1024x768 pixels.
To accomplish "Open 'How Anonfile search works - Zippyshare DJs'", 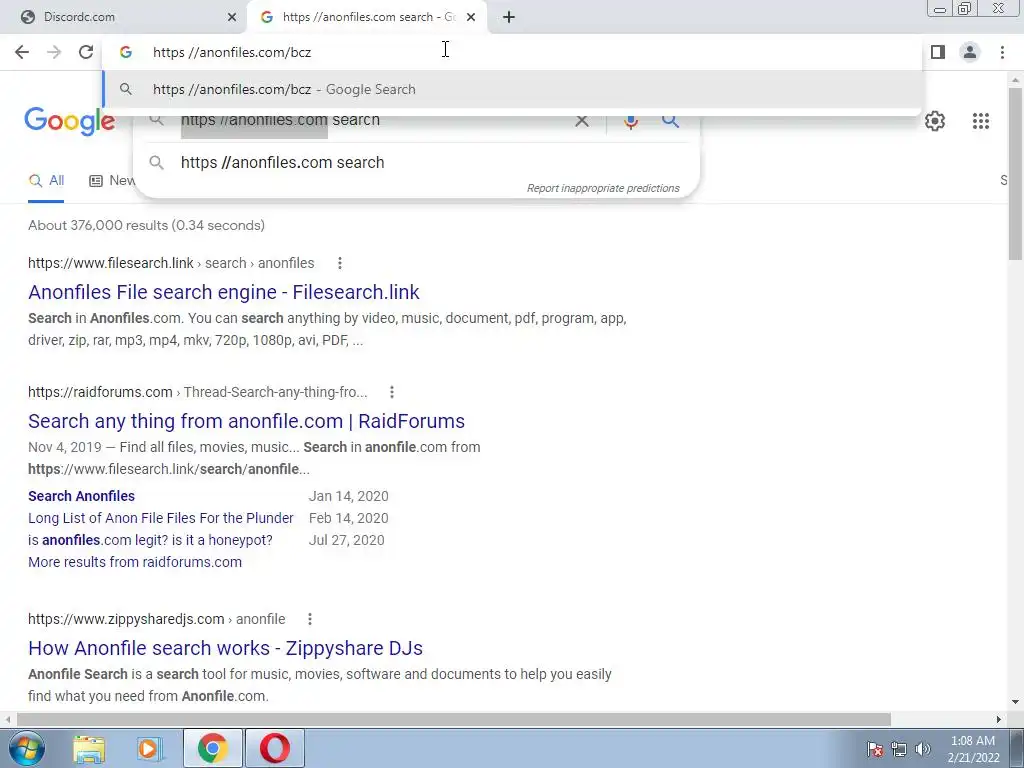I will [x=225, y=648].
